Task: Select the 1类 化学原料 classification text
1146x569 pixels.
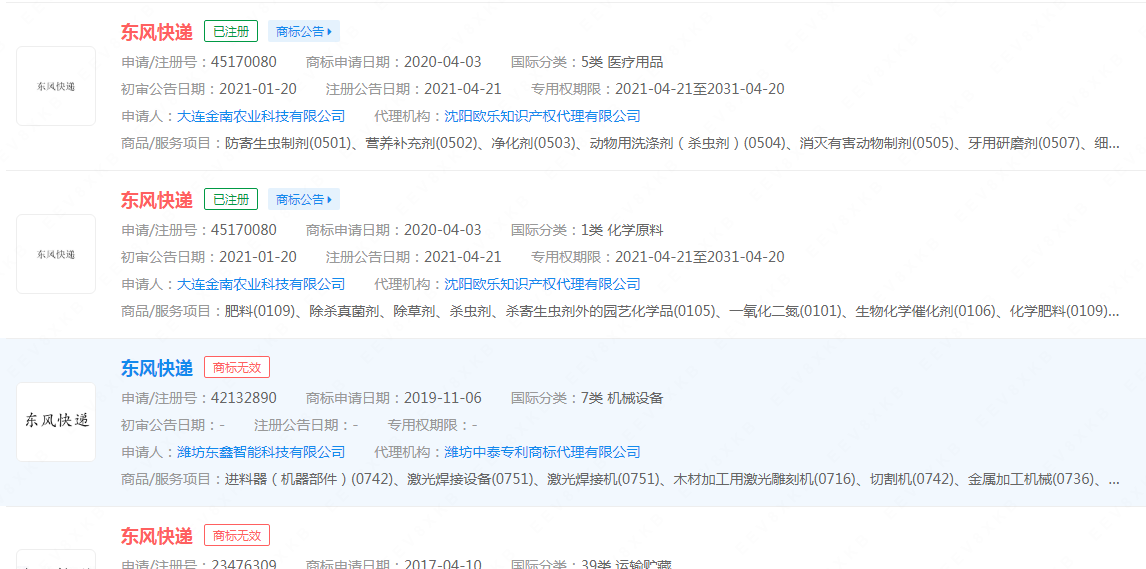Action: coord(622,230)
